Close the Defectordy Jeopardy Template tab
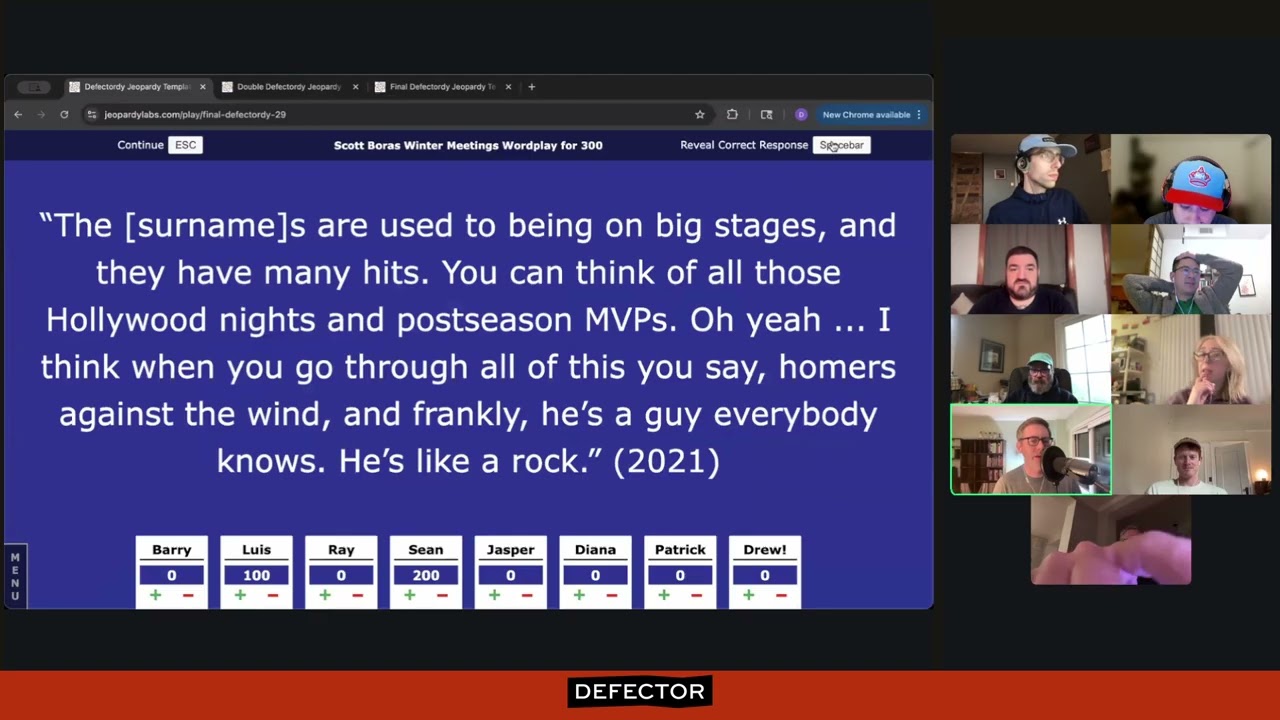The height and width of the screenshot is (720, 1280). 203,87
